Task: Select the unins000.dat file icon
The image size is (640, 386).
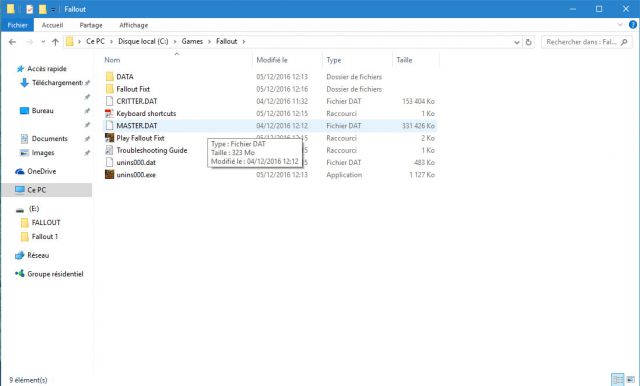Action: [109, 162]
